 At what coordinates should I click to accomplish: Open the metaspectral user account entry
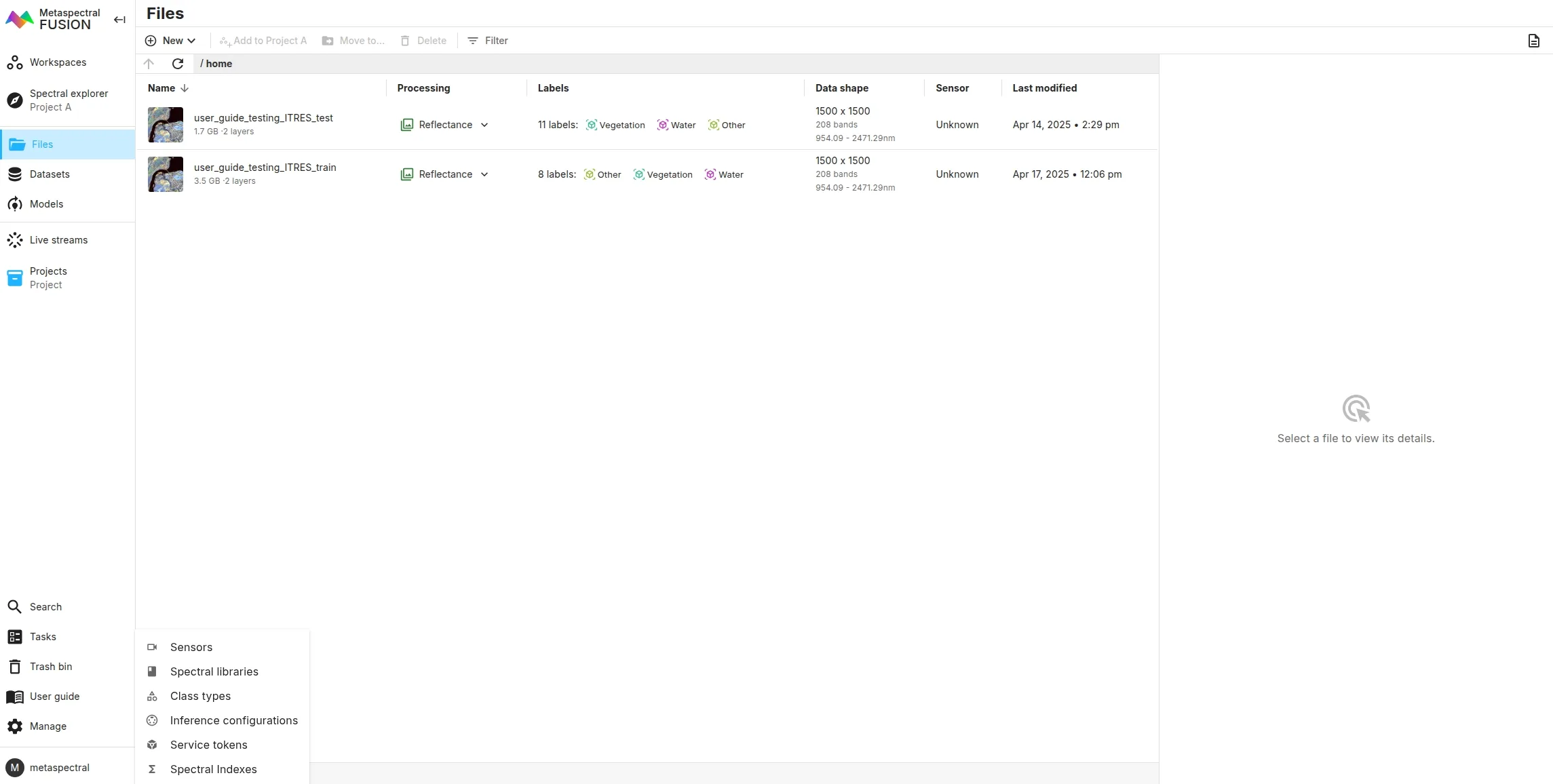[x=59, y=768]
